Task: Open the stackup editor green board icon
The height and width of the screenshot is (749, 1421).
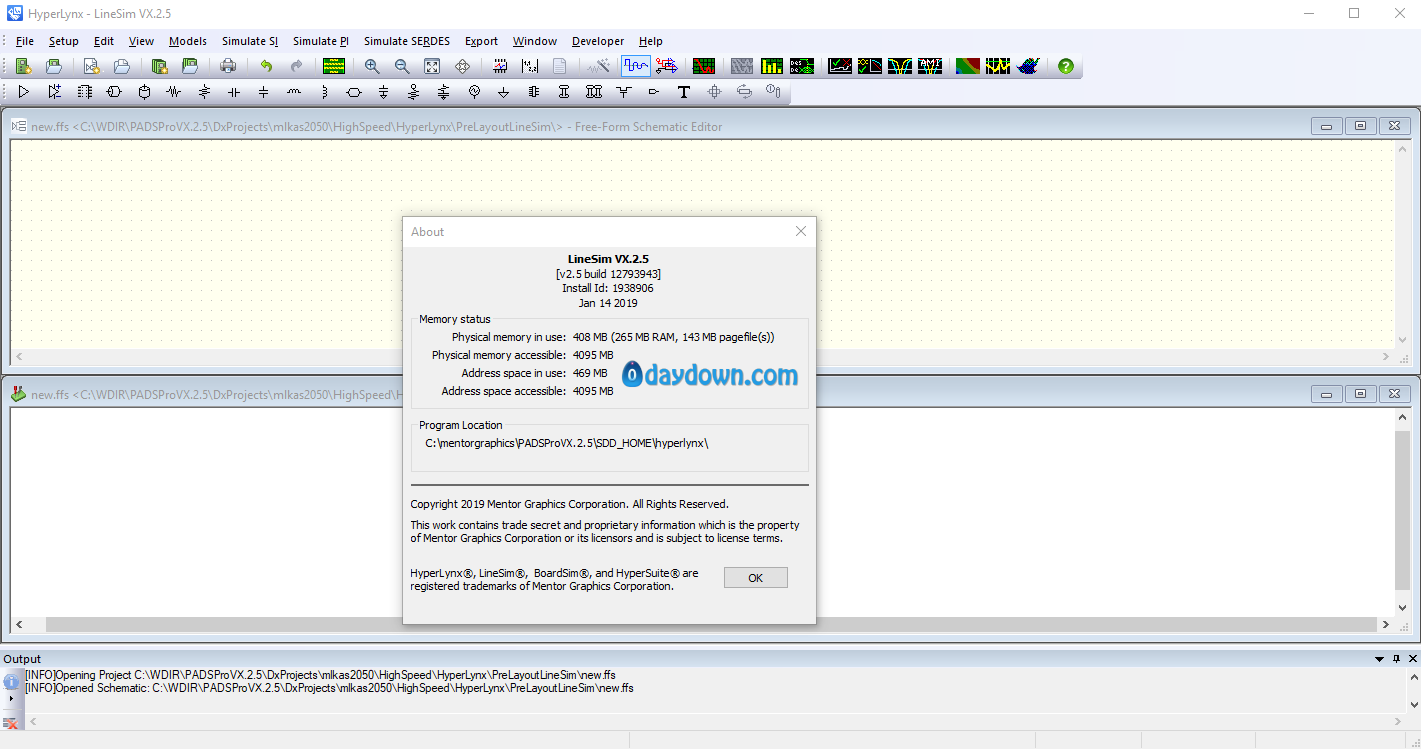Action: click(x=334, y=66)
